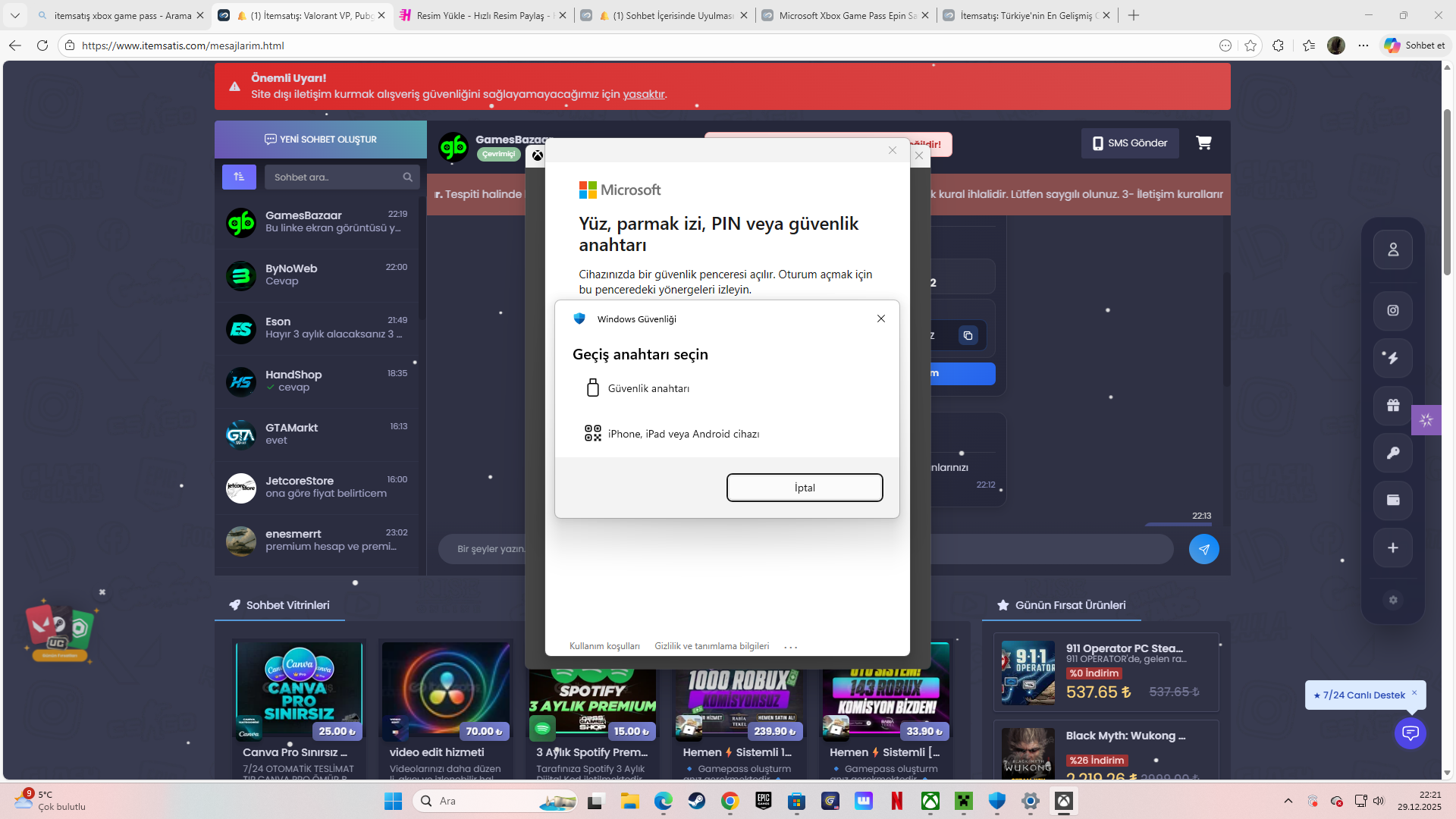
Task: Open the GamesBazaar conversation in the chat list
Action: click(317, 222)
